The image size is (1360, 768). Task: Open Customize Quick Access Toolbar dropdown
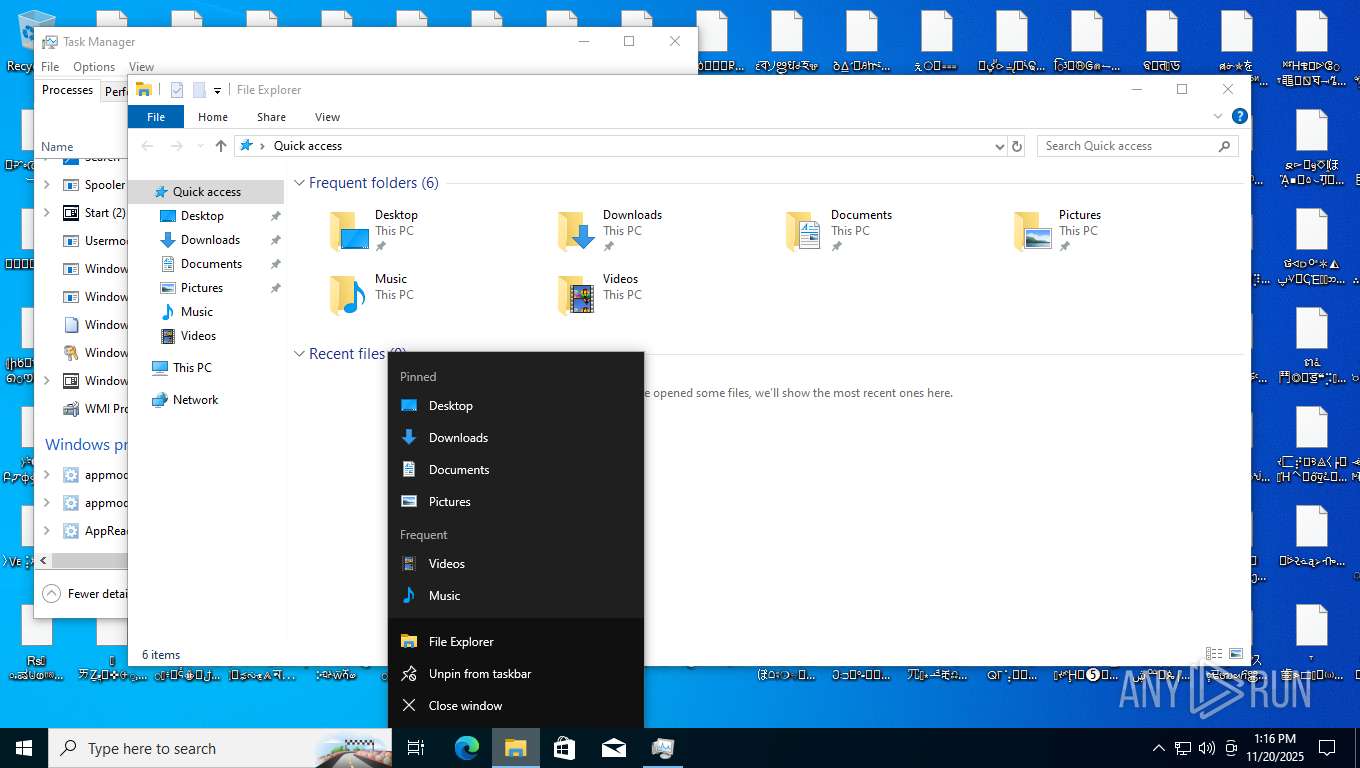[x=217, y=91]
